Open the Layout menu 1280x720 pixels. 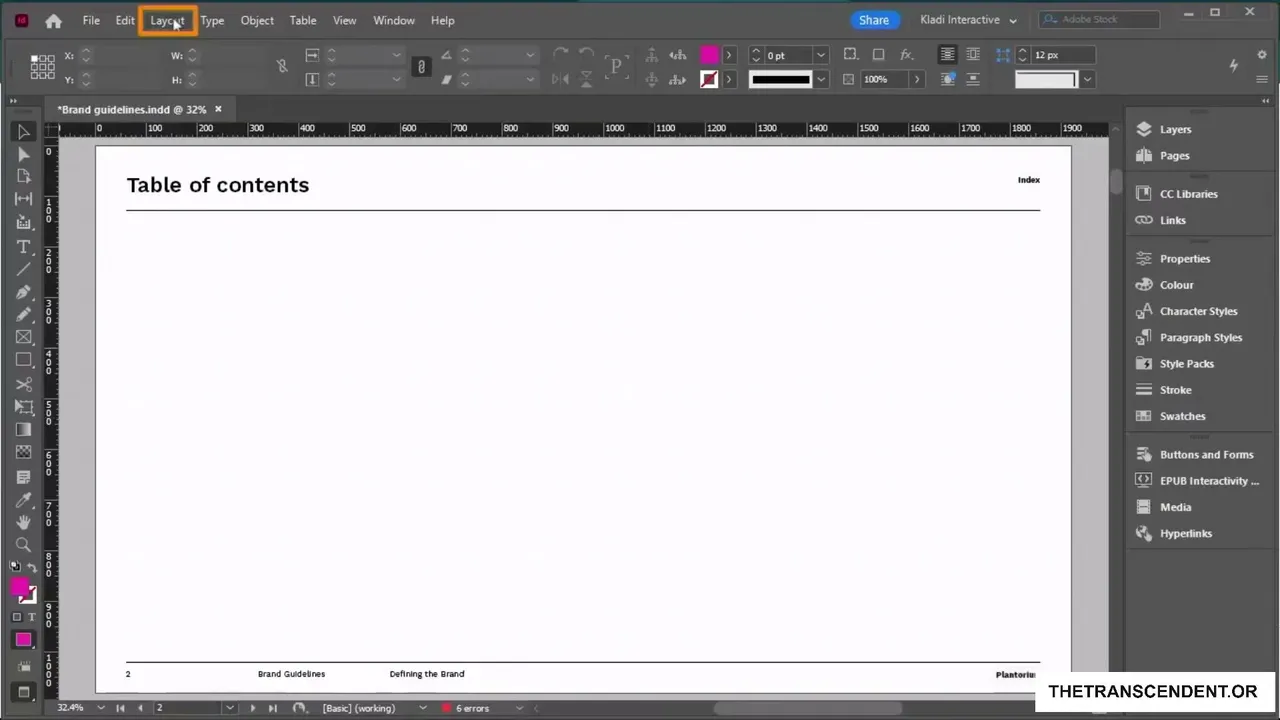167,20
